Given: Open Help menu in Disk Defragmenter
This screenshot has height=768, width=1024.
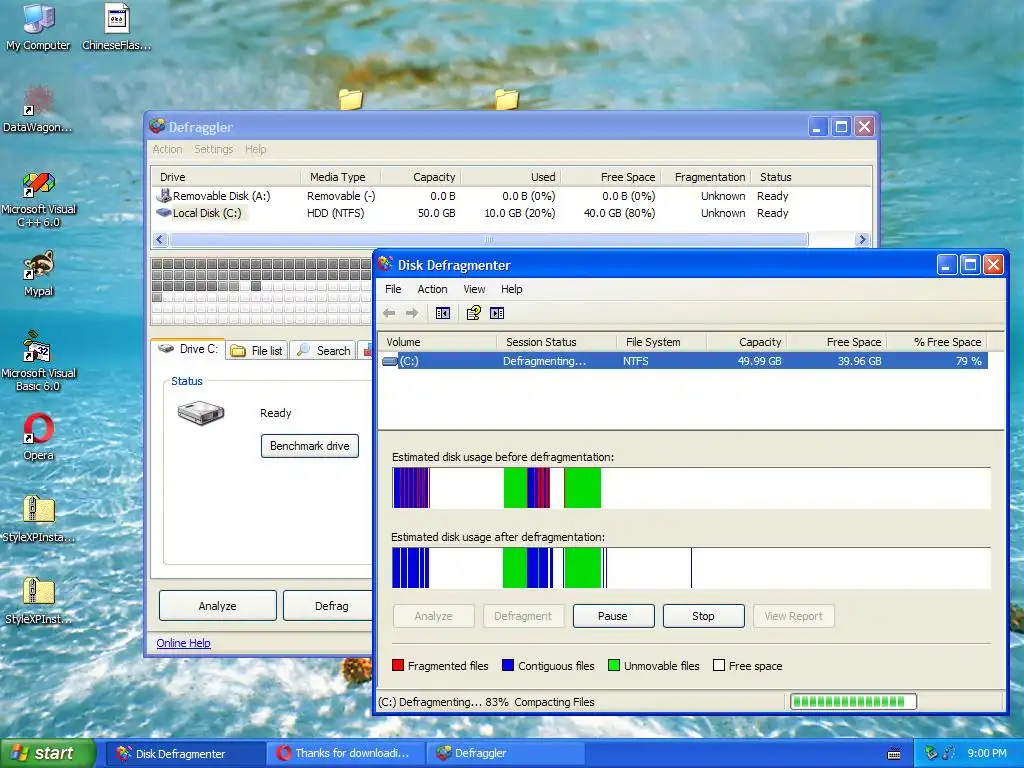Looking at the screenshot, I should click(511, 289).
